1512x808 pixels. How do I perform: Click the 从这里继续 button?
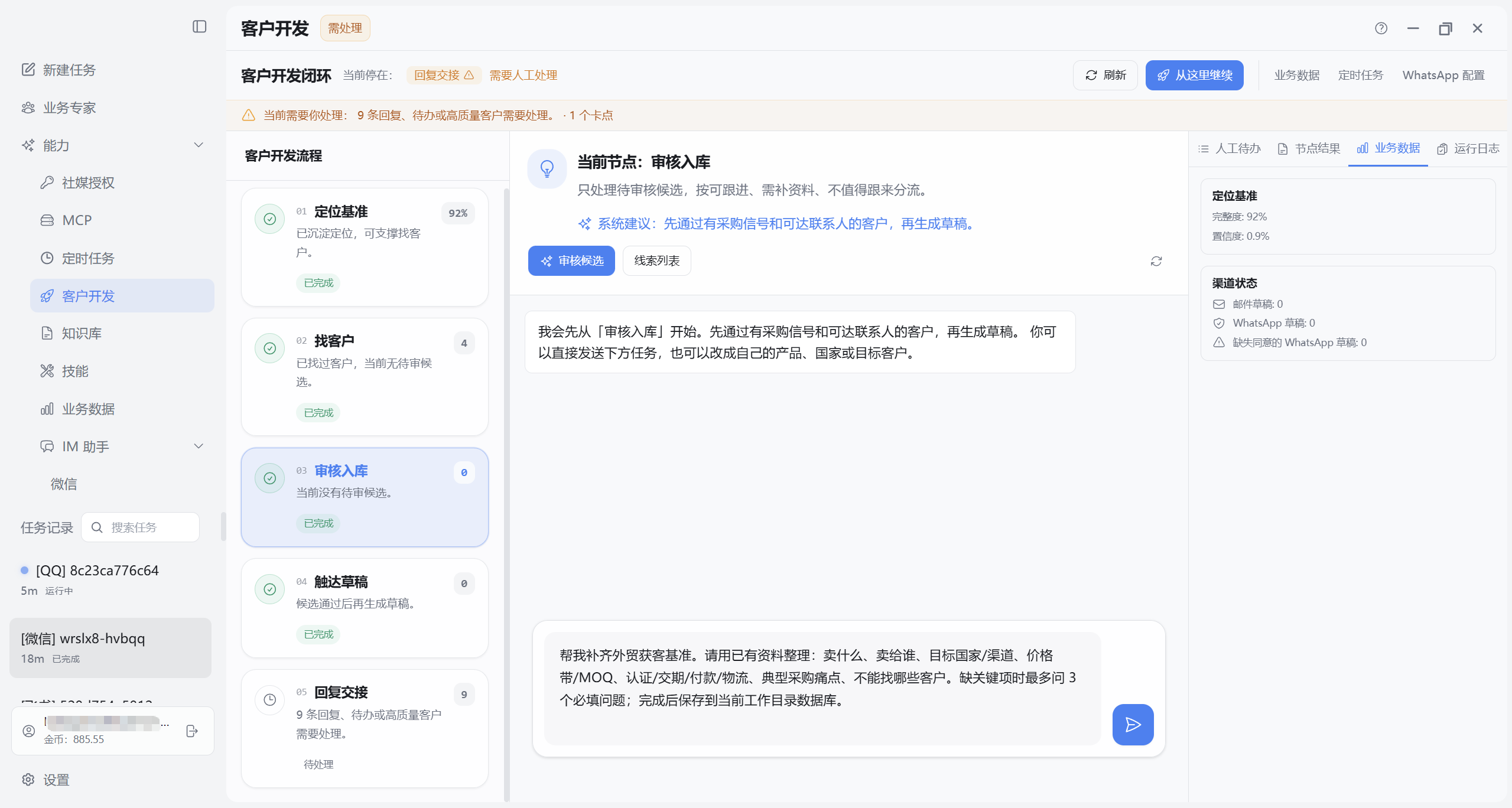pyautogui.click(x=1194, y=75)
